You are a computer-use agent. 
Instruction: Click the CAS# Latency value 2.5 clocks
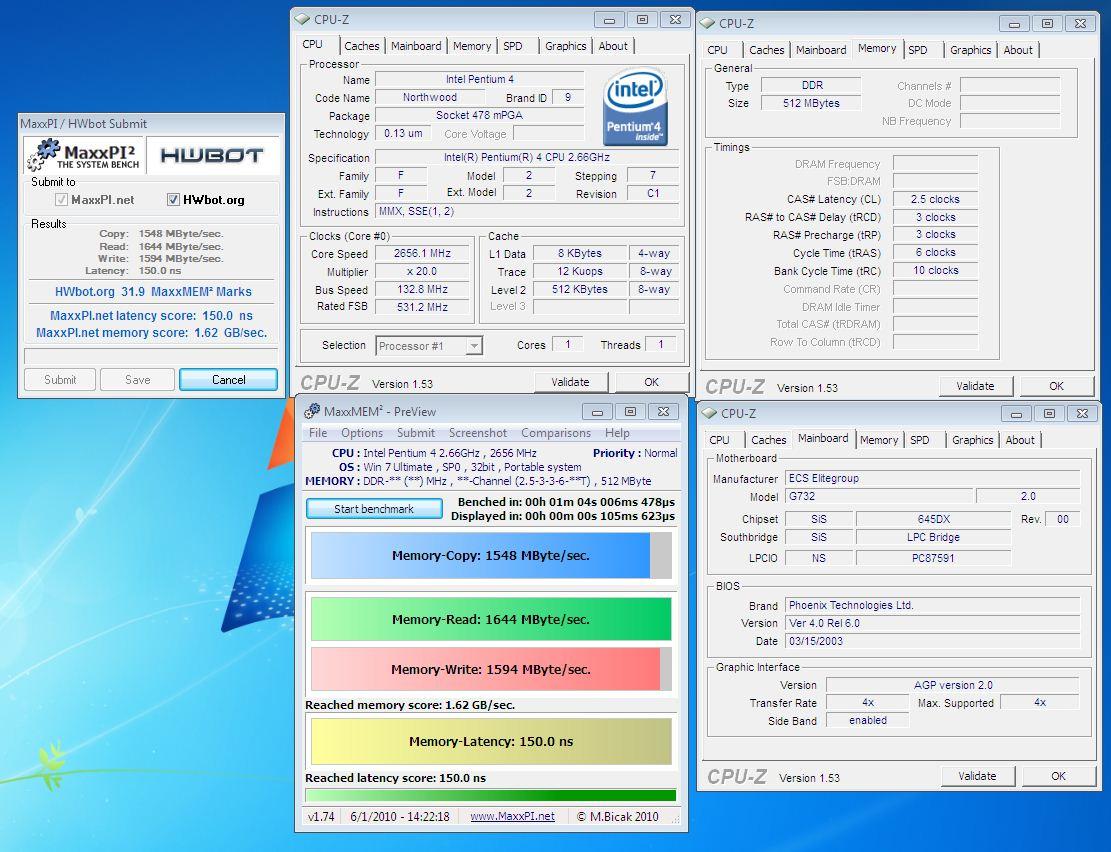(935, 200)
